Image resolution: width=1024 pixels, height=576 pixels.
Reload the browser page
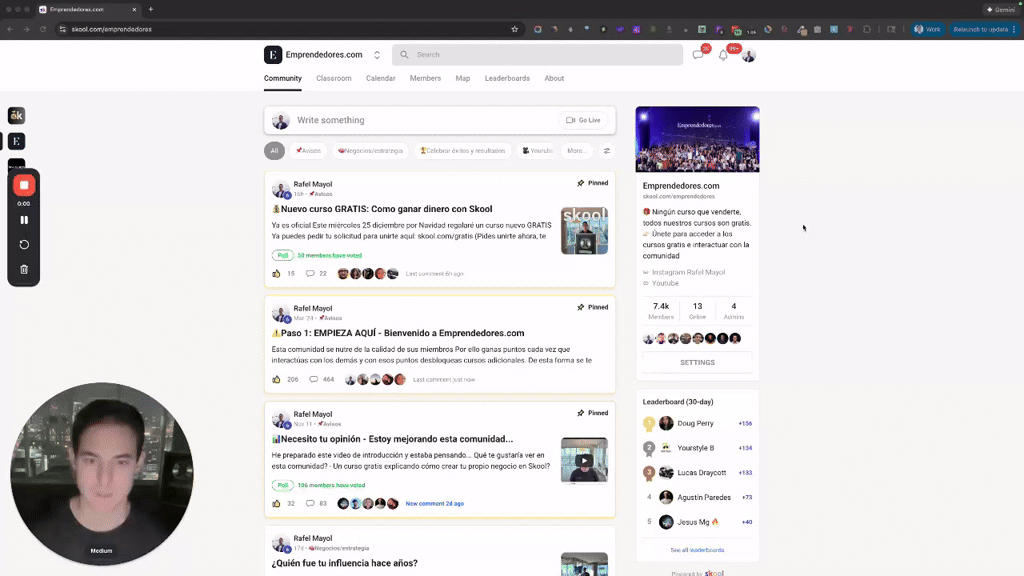coord(43,29)
